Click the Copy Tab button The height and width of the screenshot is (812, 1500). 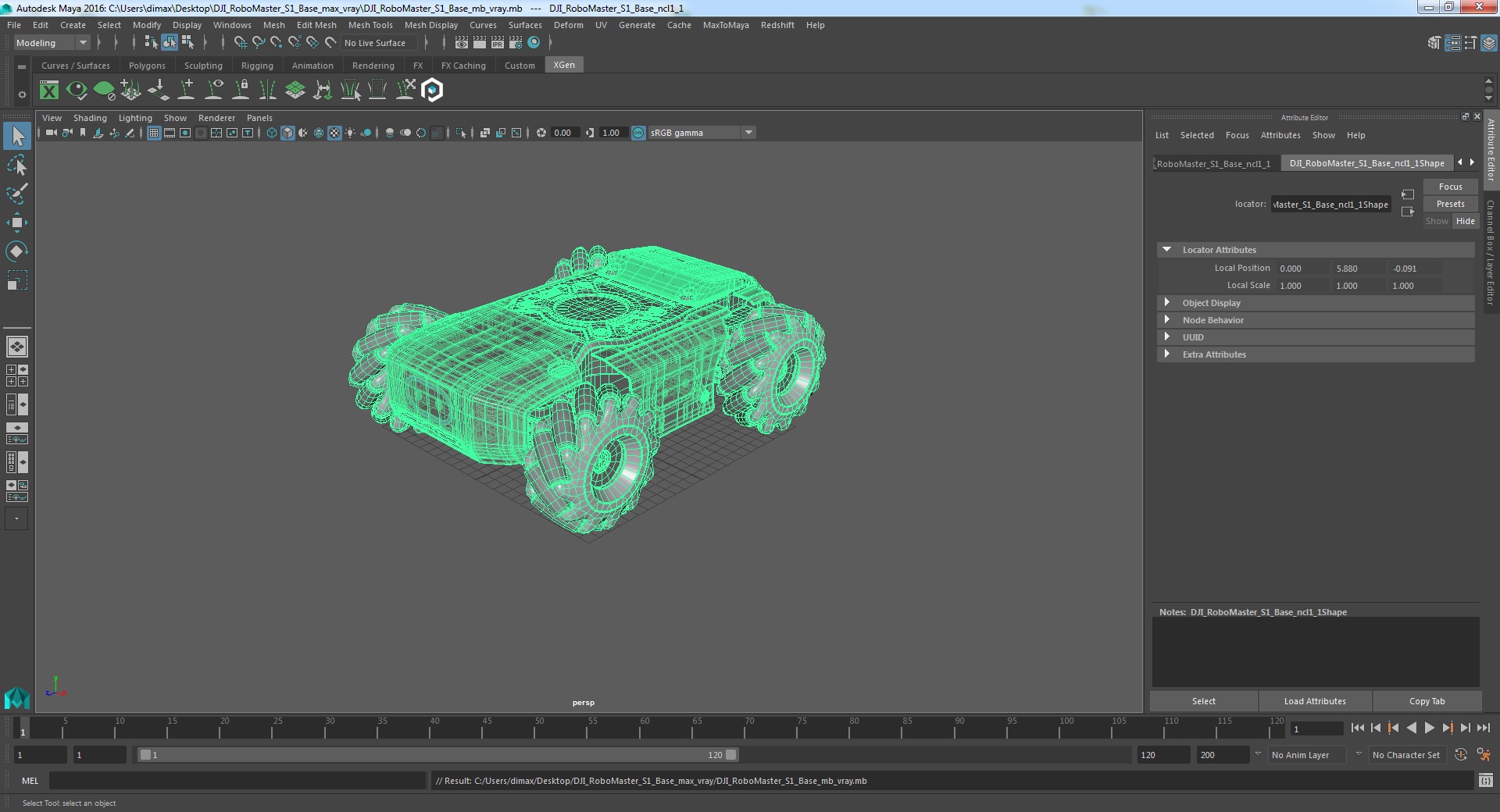click(1427, 701)
